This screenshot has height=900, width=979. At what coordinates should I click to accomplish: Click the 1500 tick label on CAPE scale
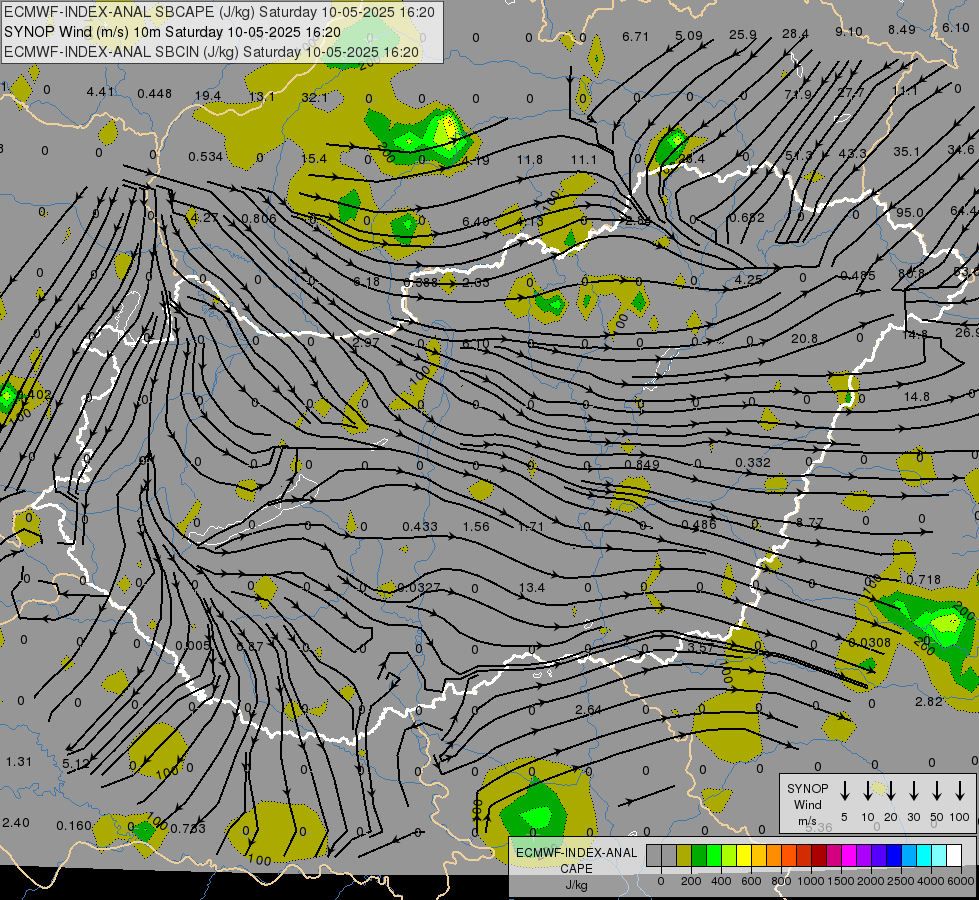pos(840,881)
